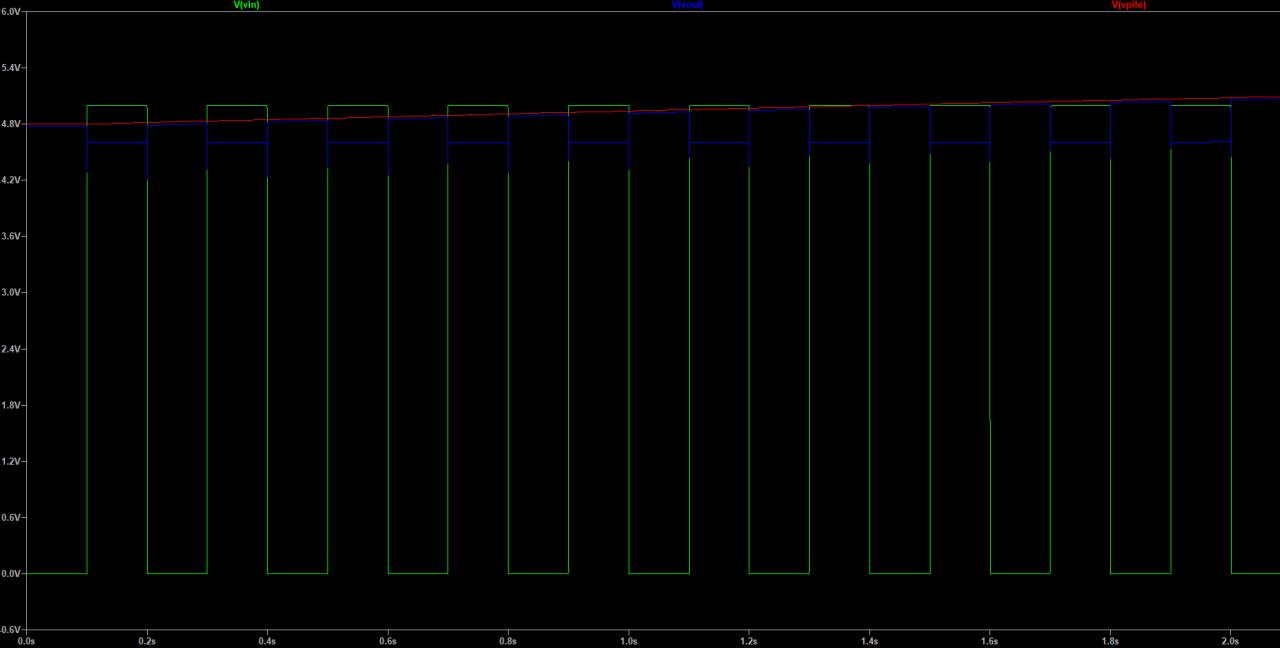Click the 1.0s time axis label

(x=629, y=641)
